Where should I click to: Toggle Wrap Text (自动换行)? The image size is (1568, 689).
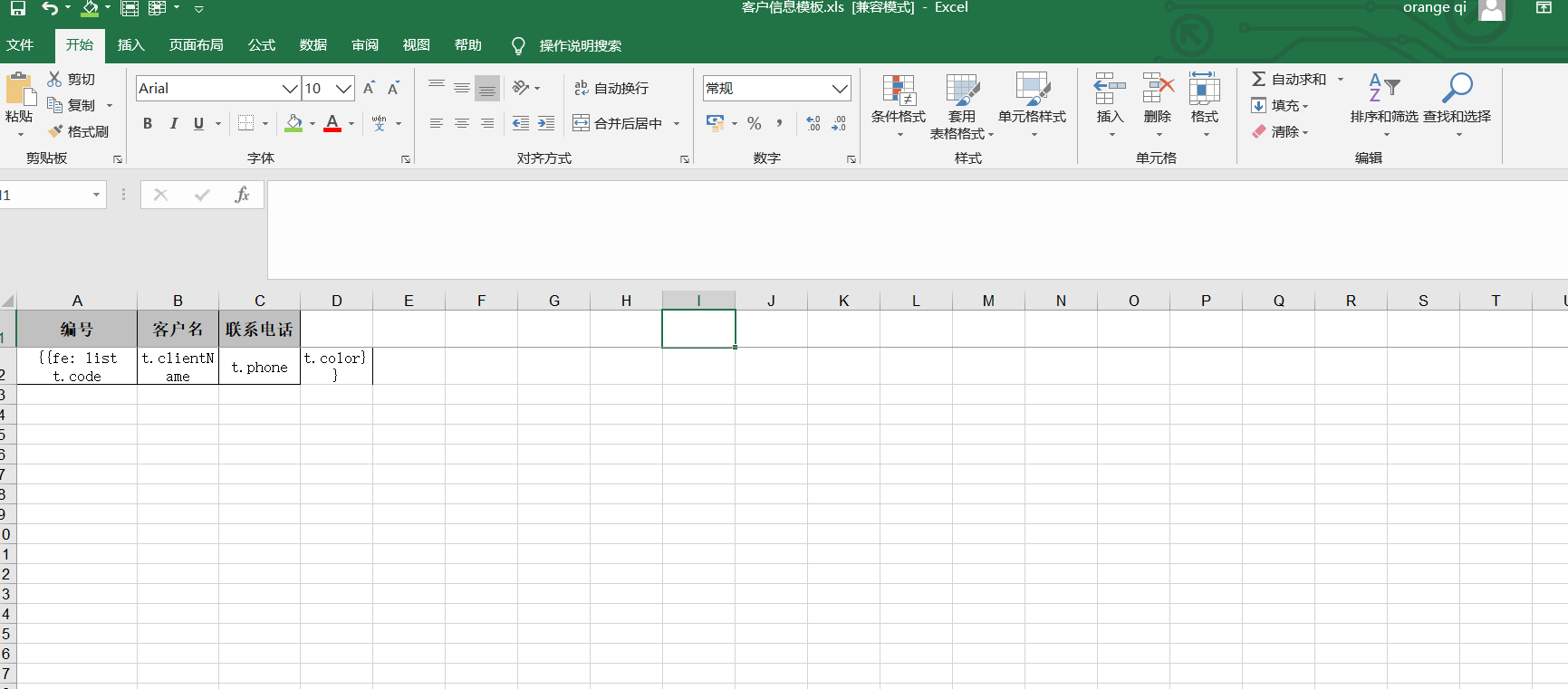point(611,88)
